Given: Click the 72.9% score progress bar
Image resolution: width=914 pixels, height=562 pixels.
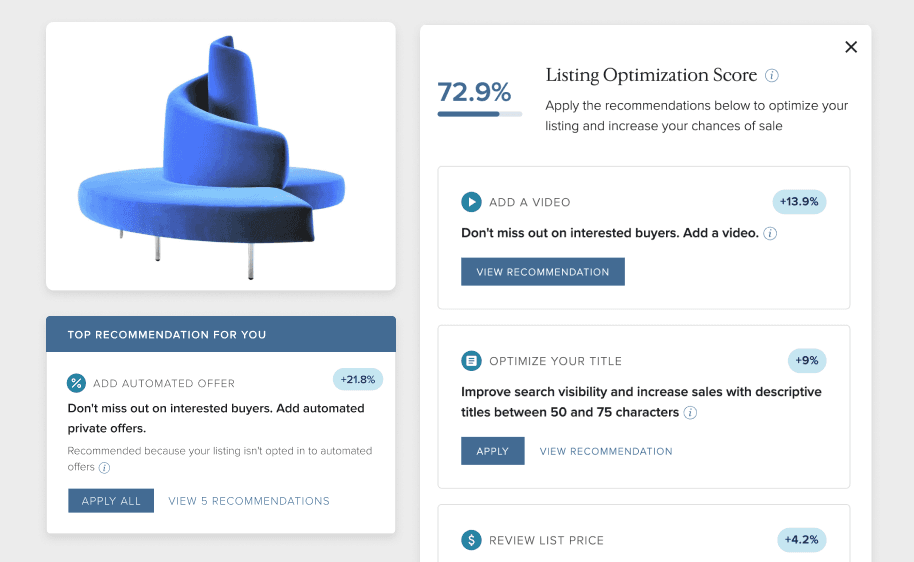Looking at the screenshot, I should pos(480,114).
